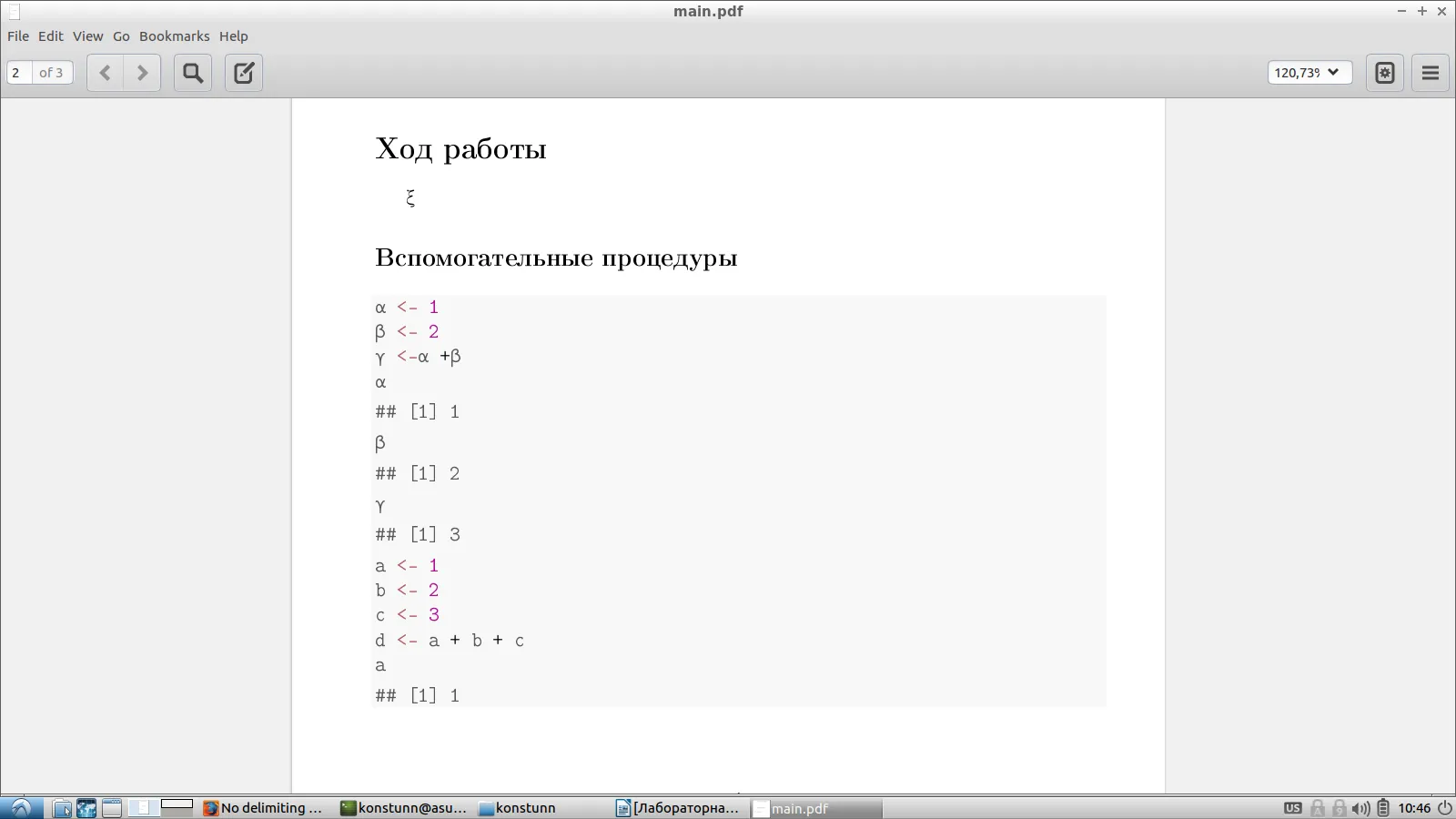The height and width of the screenshot is (819, 1456).
Task: Click the 'of 3' page count label
Action: pyautogui.click(x=51, y=73)
